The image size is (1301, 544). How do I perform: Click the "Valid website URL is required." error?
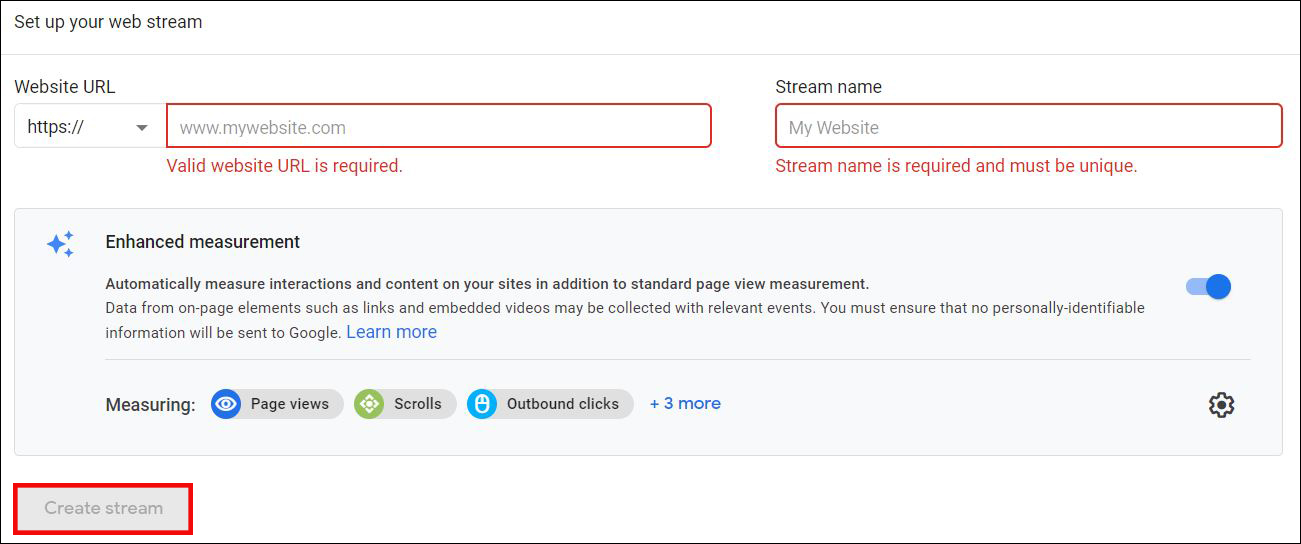click(x=284, y=166)
